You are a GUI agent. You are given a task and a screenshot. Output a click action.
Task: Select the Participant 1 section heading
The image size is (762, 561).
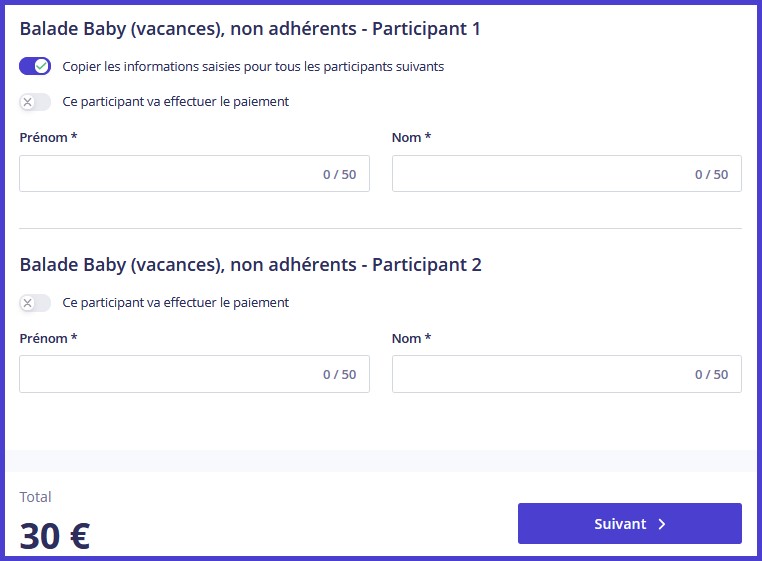[x=250, y=29]
